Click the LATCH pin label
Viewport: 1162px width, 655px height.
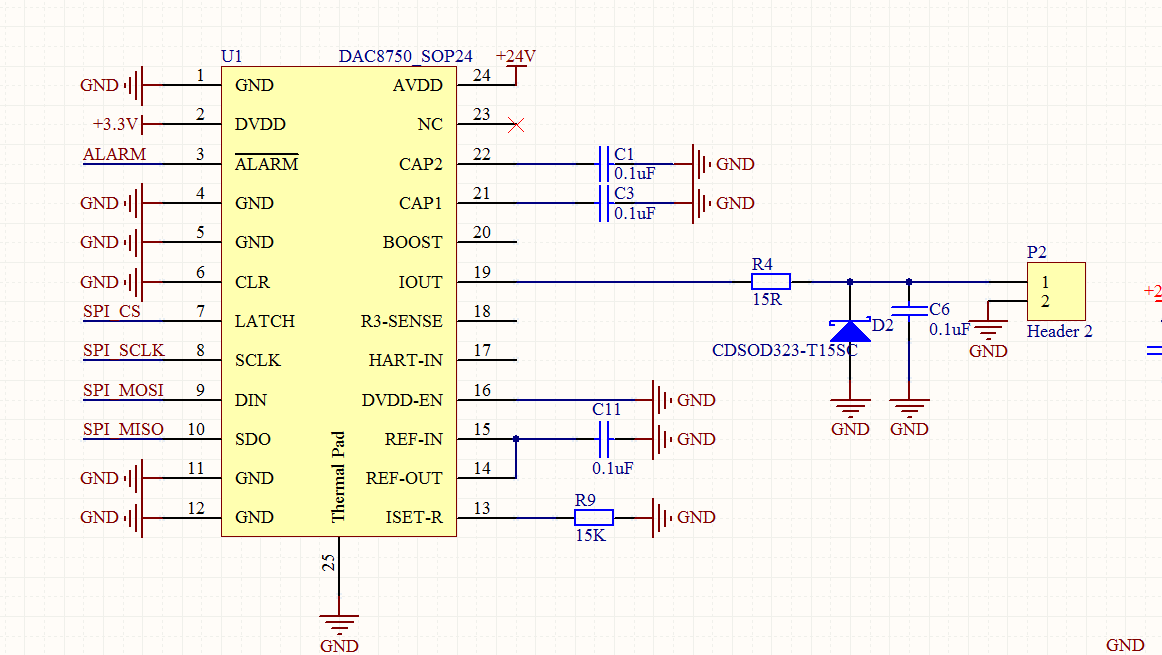[x=265, y=322]
